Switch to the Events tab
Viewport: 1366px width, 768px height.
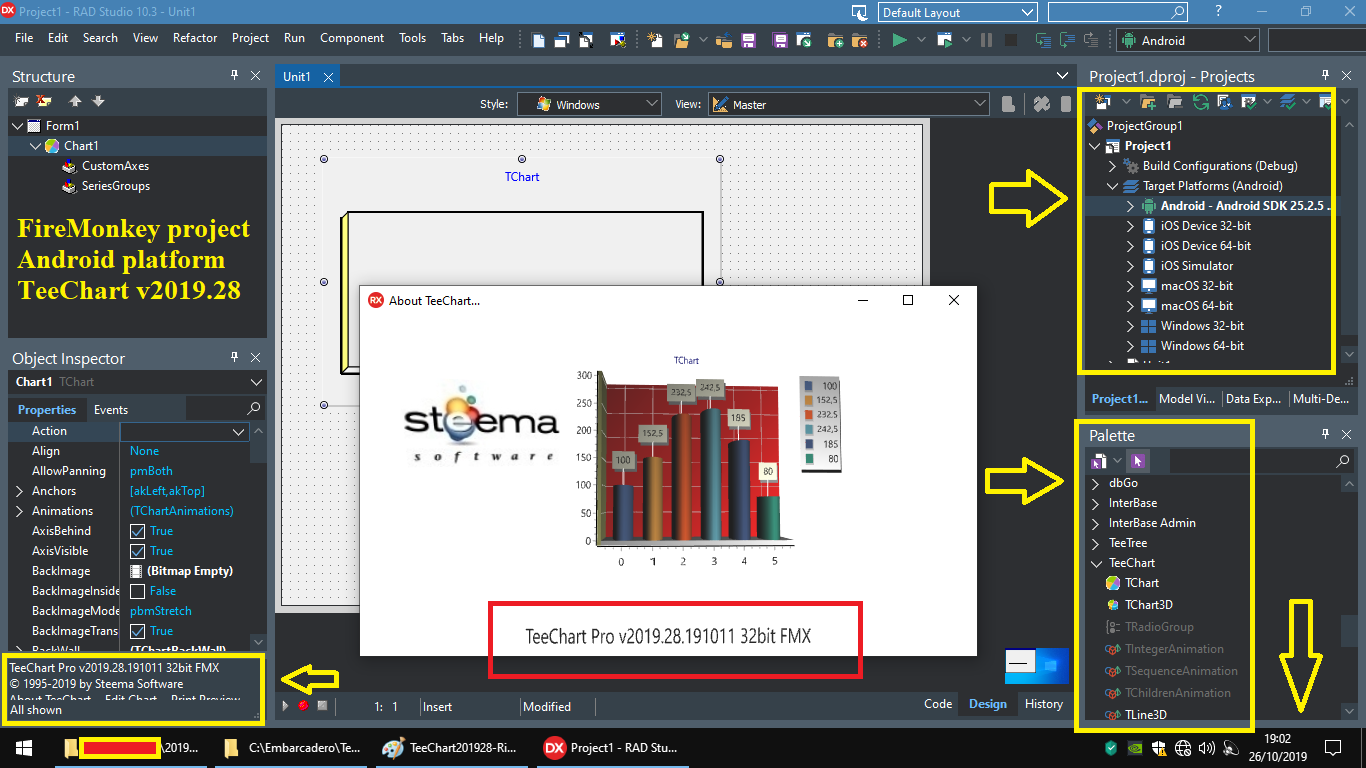111,409
